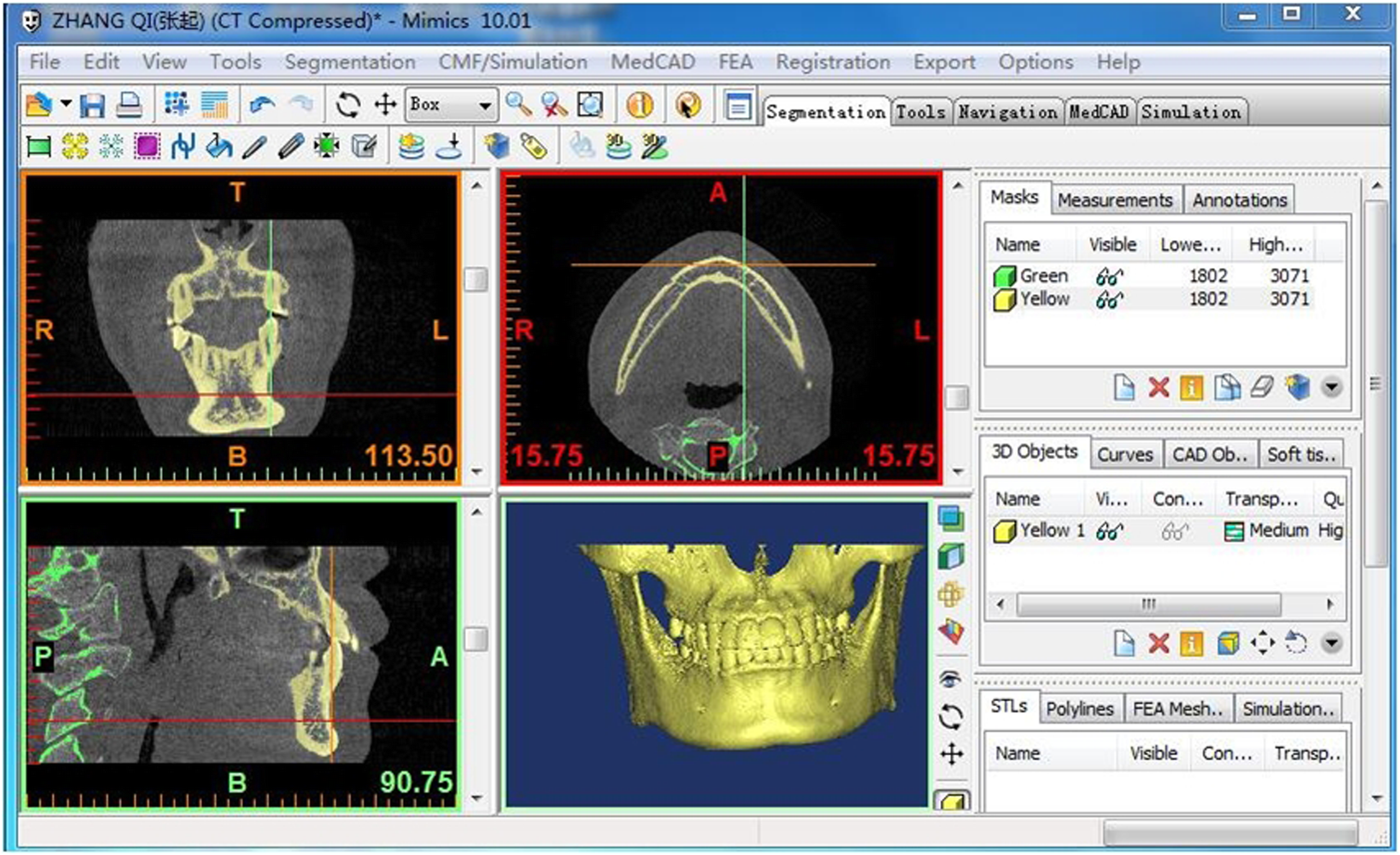Click Zoom to full screen icon

(x=590, y=106)
